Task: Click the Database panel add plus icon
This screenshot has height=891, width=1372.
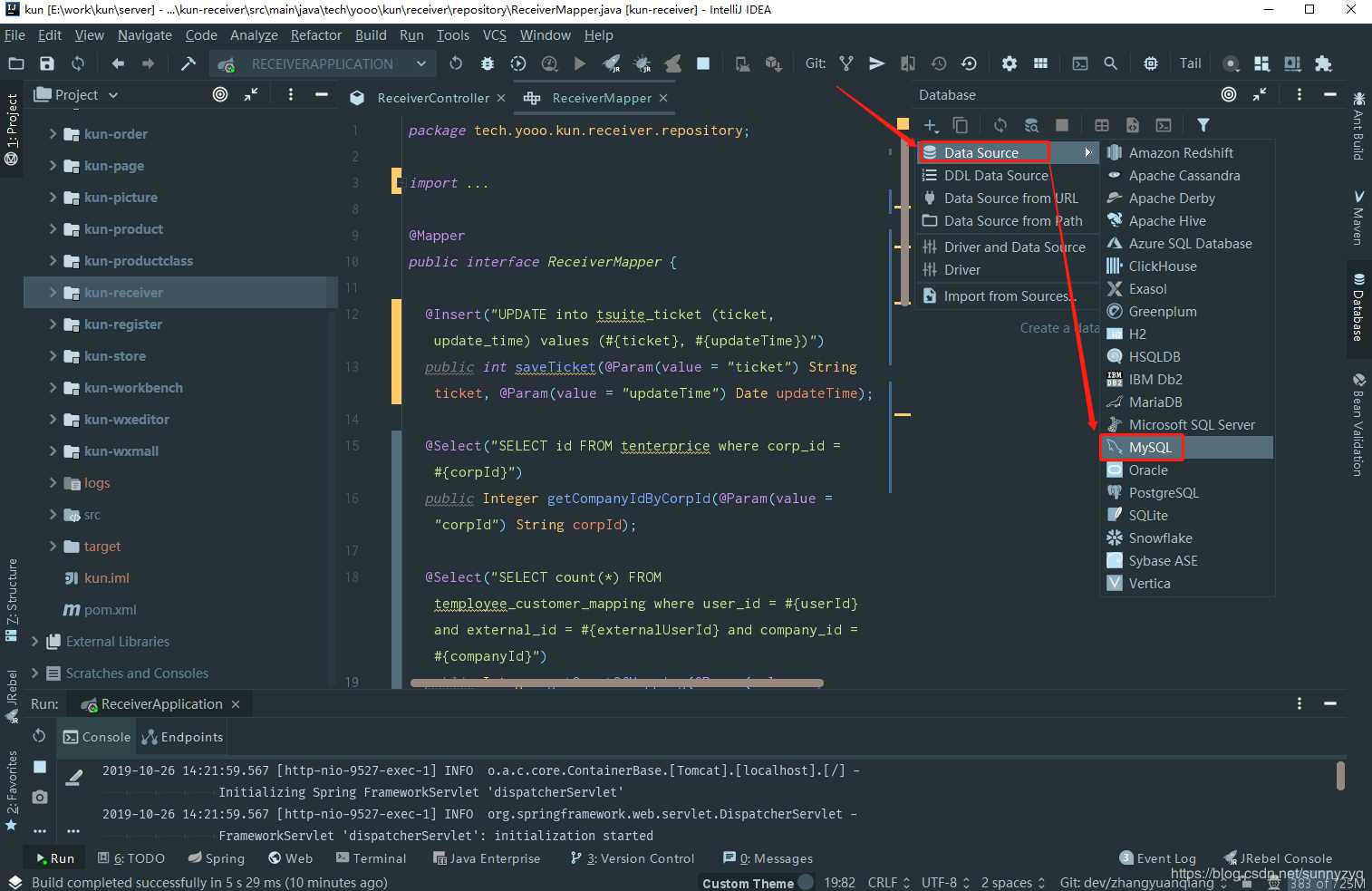Action: click(x=931, y=125)
